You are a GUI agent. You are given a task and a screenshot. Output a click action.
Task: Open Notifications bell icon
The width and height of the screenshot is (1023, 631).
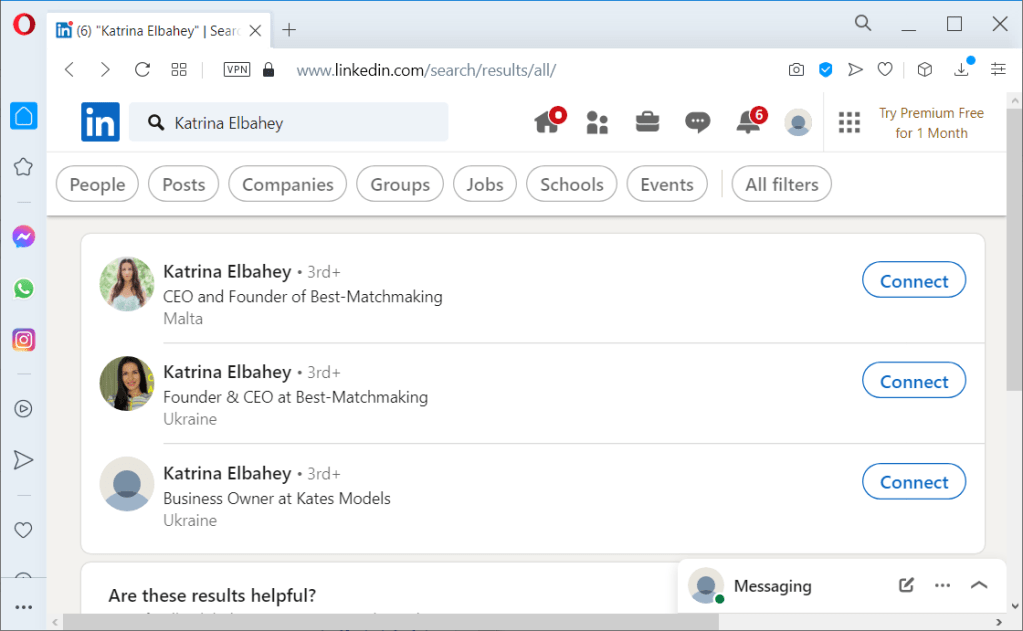747,123
